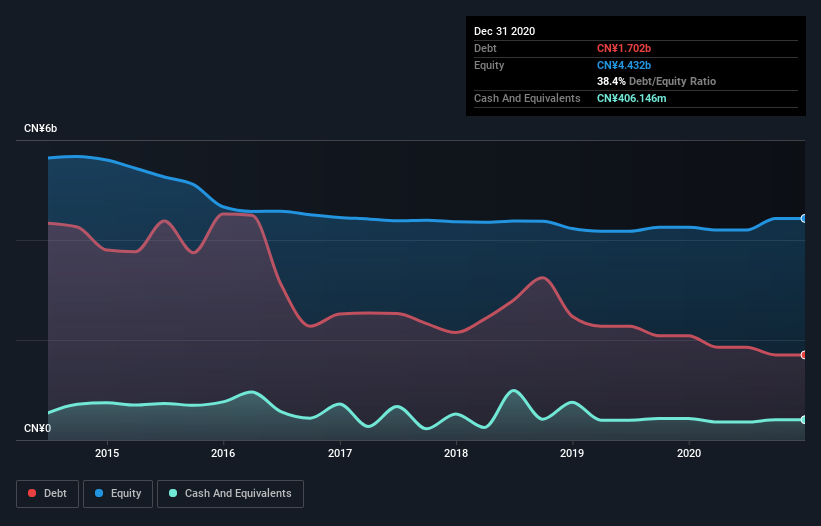Click the Equity label in tooltip

489,65
